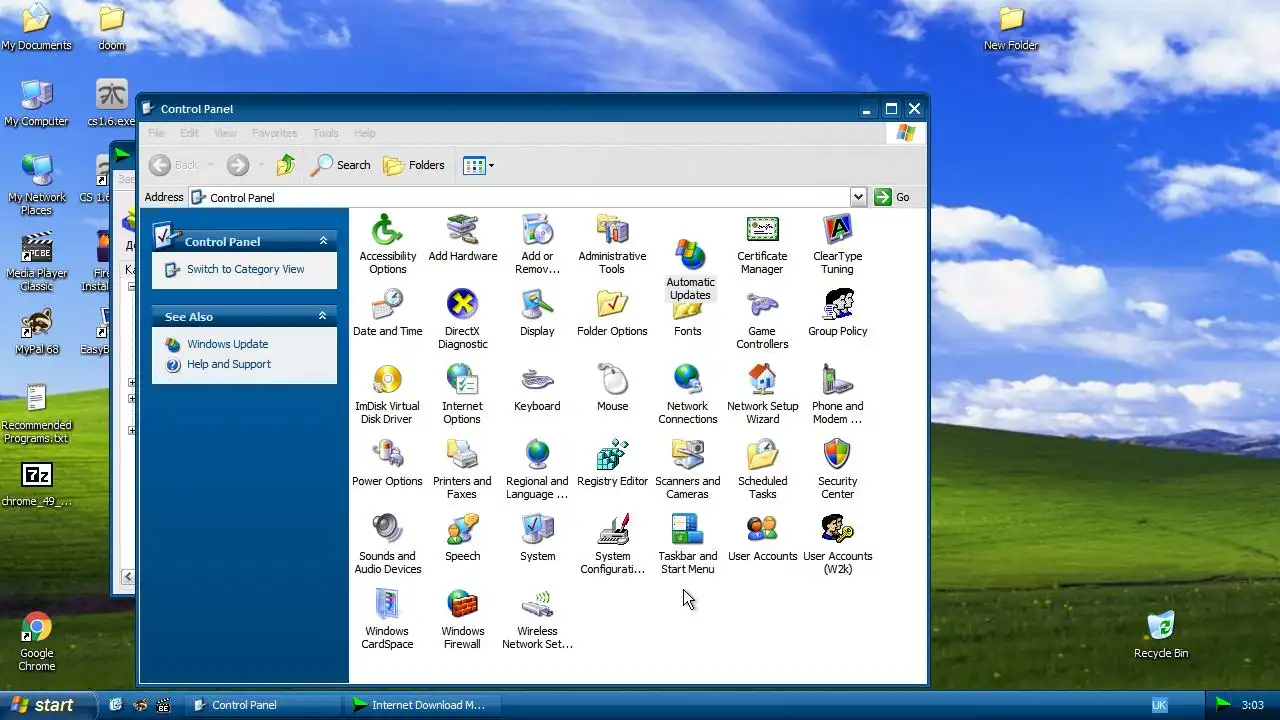Open the Tools menu

(x=326, y=133)
